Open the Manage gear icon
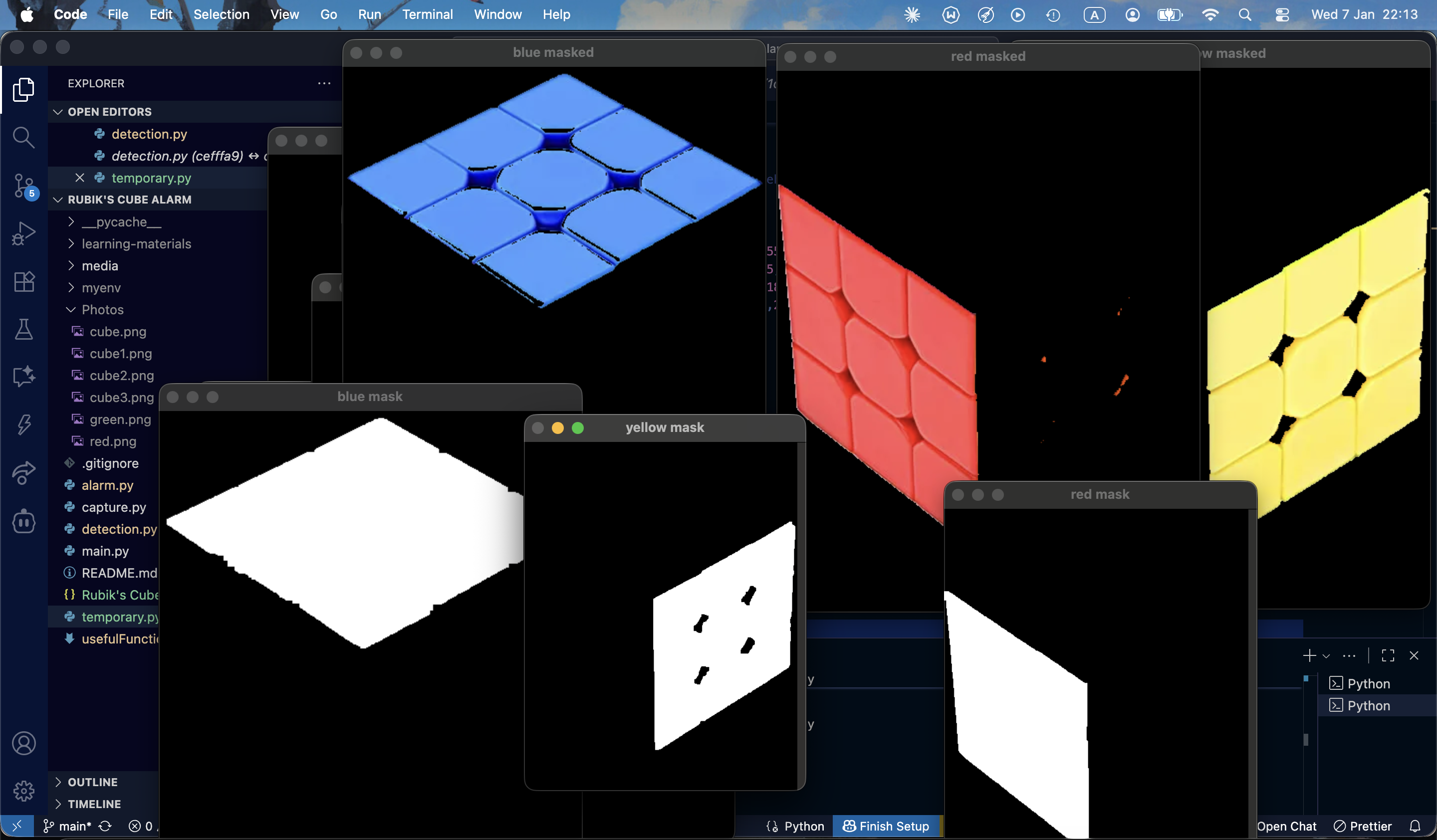The height and width of the screenshot is (840, 1437). tap(23, 791)
